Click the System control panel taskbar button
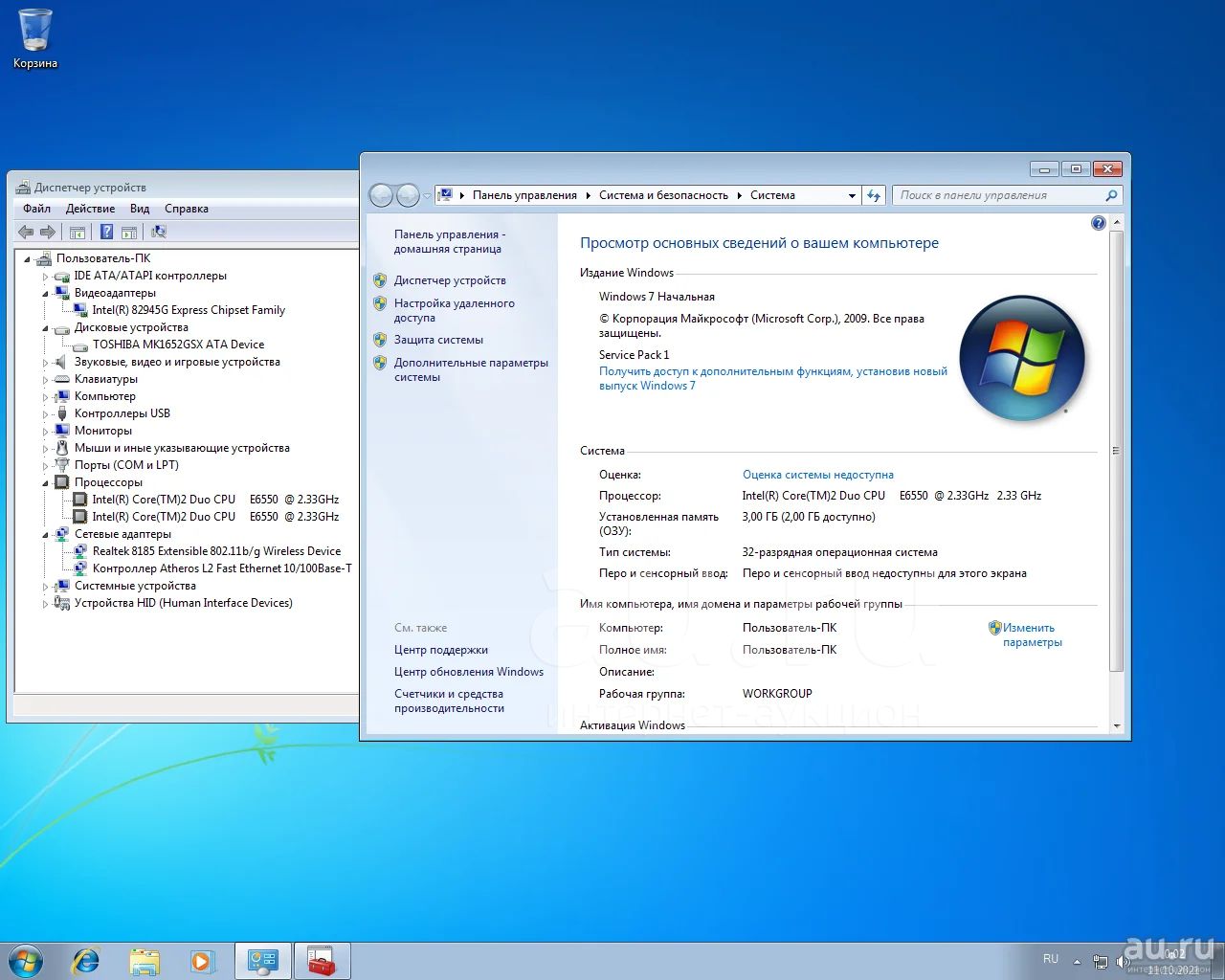The width and height of the screenshot is (1225, 980). [263, 961]
